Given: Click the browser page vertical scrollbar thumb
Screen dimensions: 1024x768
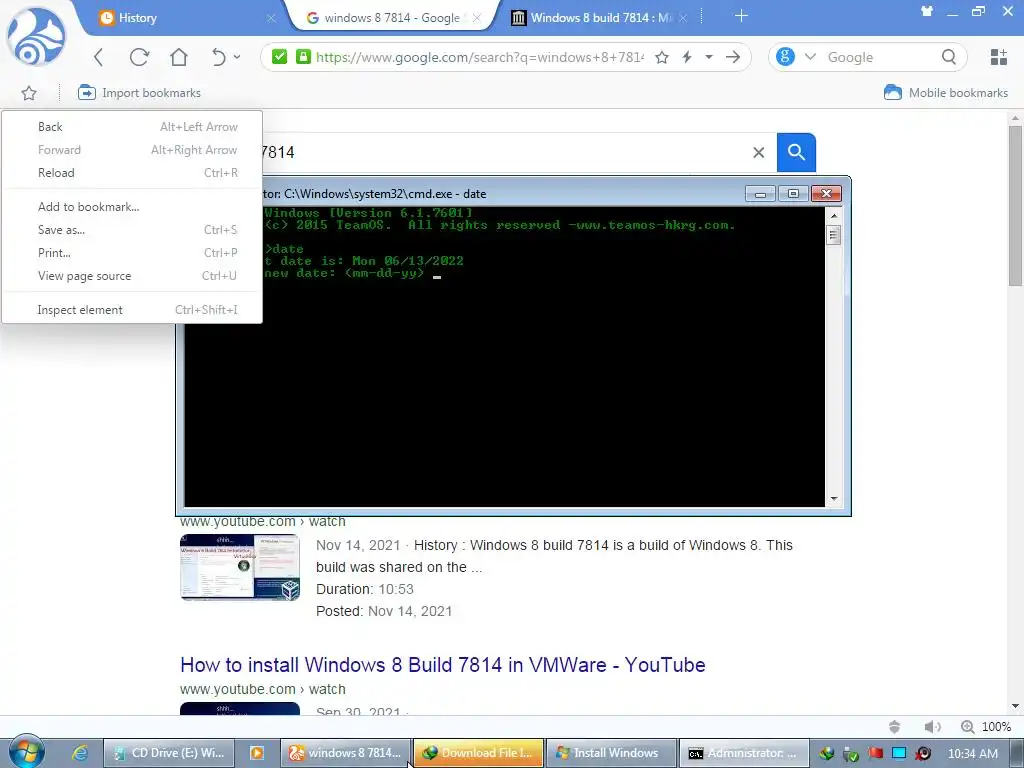Looking at the screenshot, I should coord(1015,205).
